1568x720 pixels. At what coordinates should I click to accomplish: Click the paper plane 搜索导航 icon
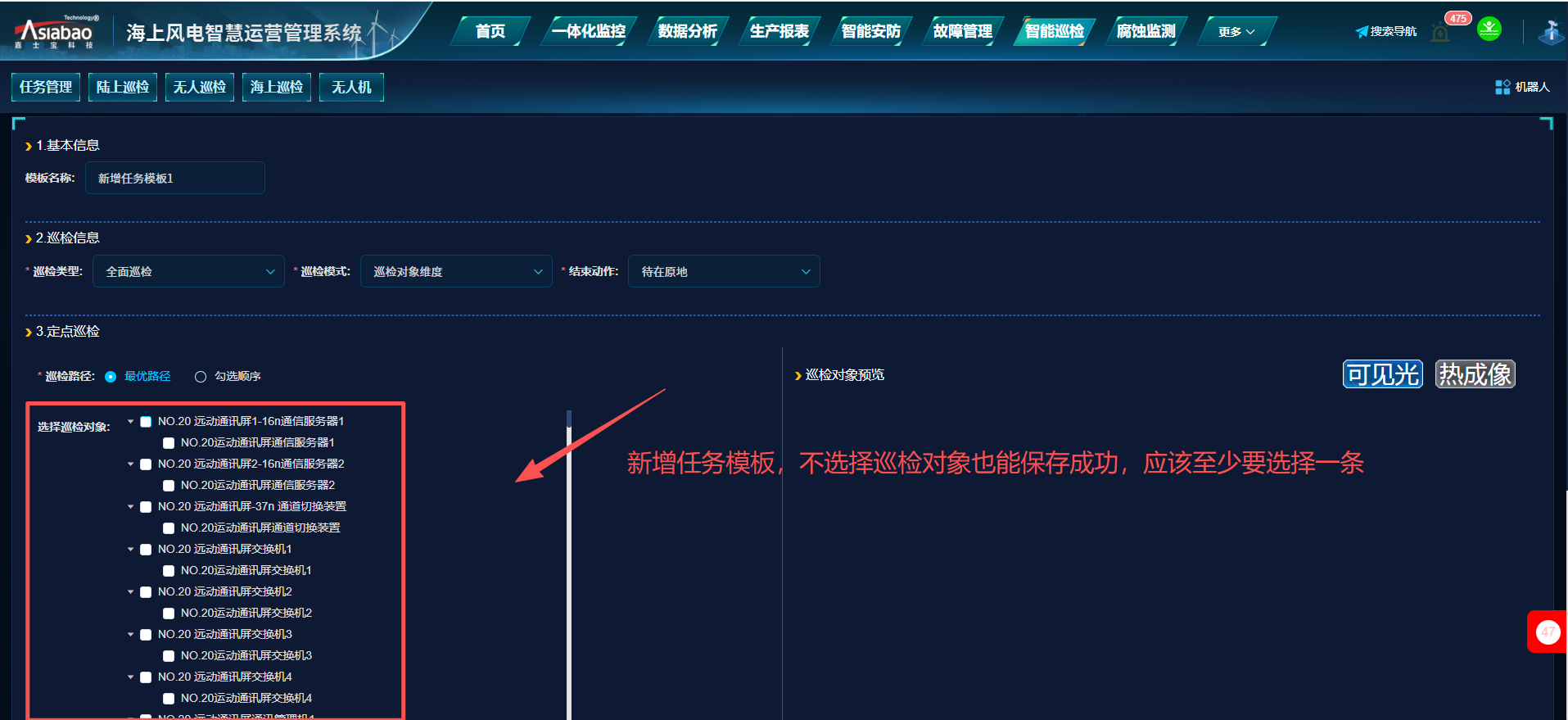pos(1362,32)
